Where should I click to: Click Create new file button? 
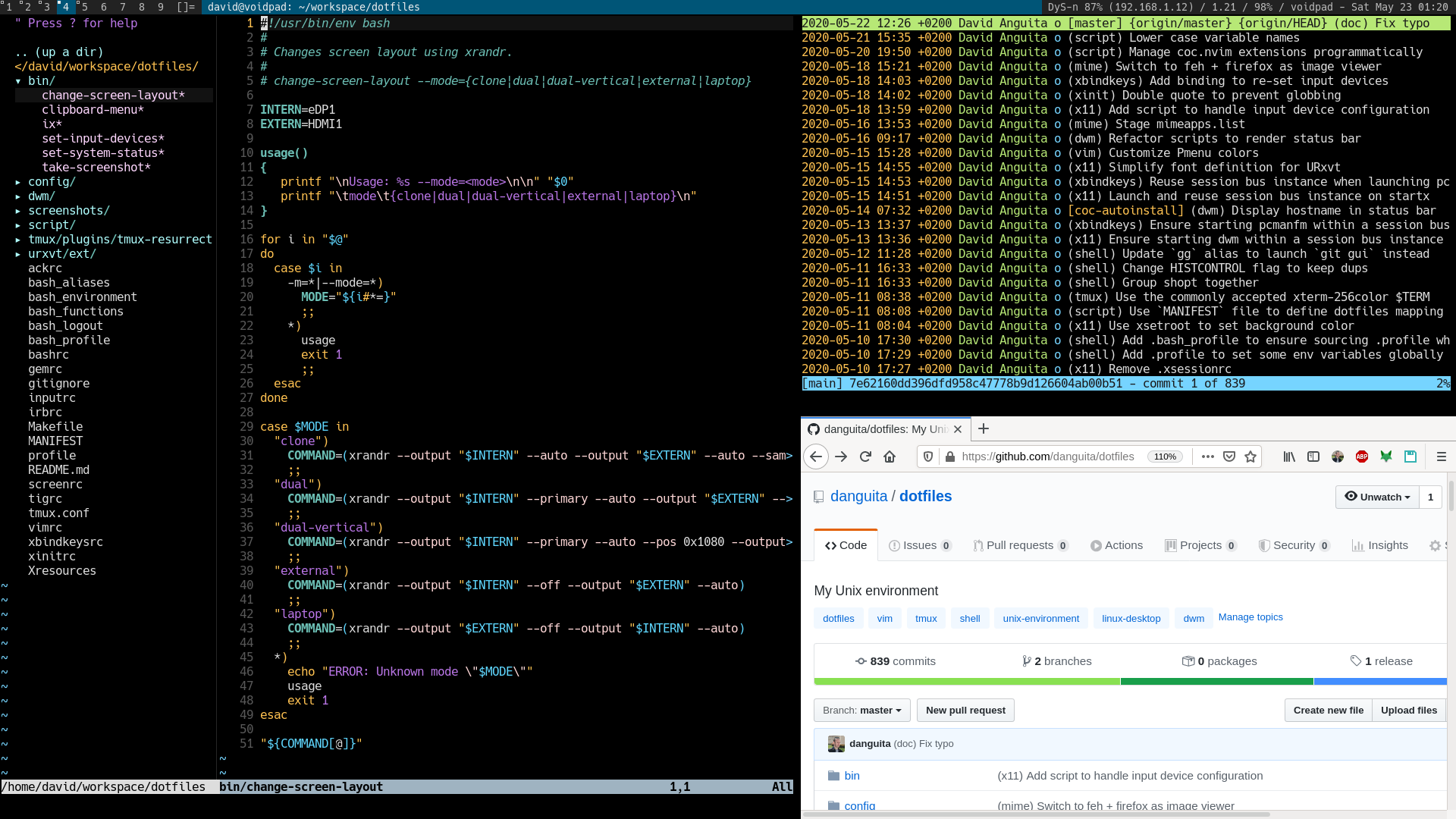1329,711
